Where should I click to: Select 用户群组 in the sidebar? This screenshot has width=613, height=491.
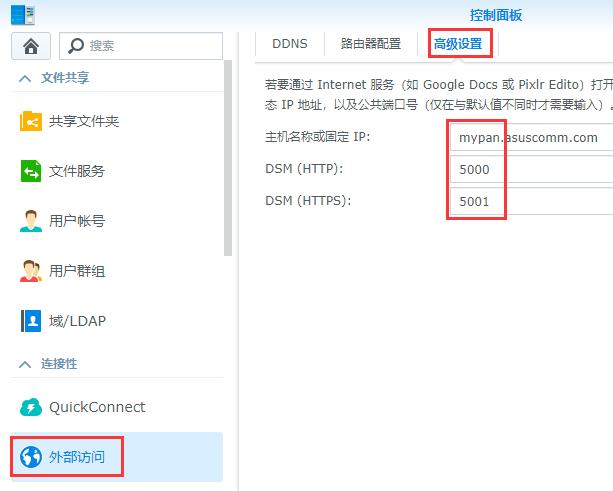click(117, 271)
